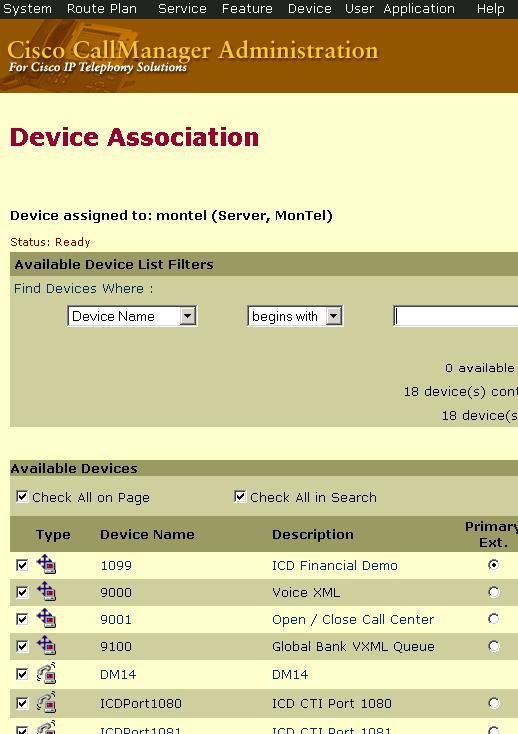This screenshot has height=734, width=518.
Task: Open the Device Name filter dropdown
Action: pos(132,316)
